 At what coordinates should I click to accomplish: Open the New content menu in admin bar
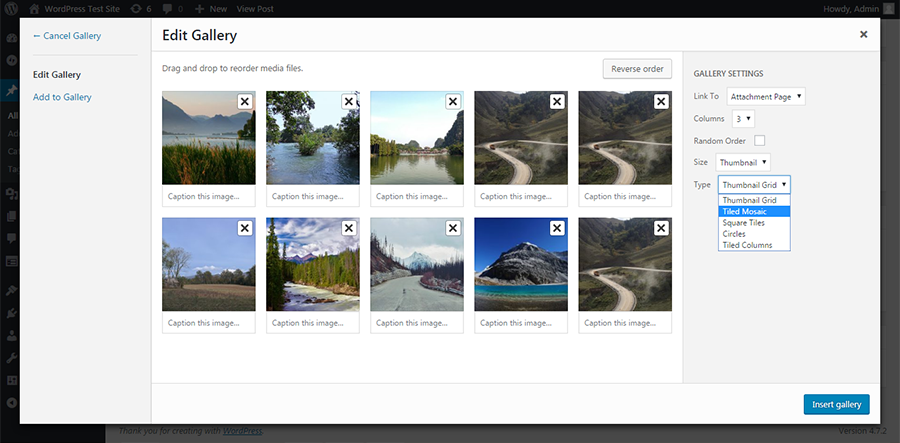(x=208, y=8)
